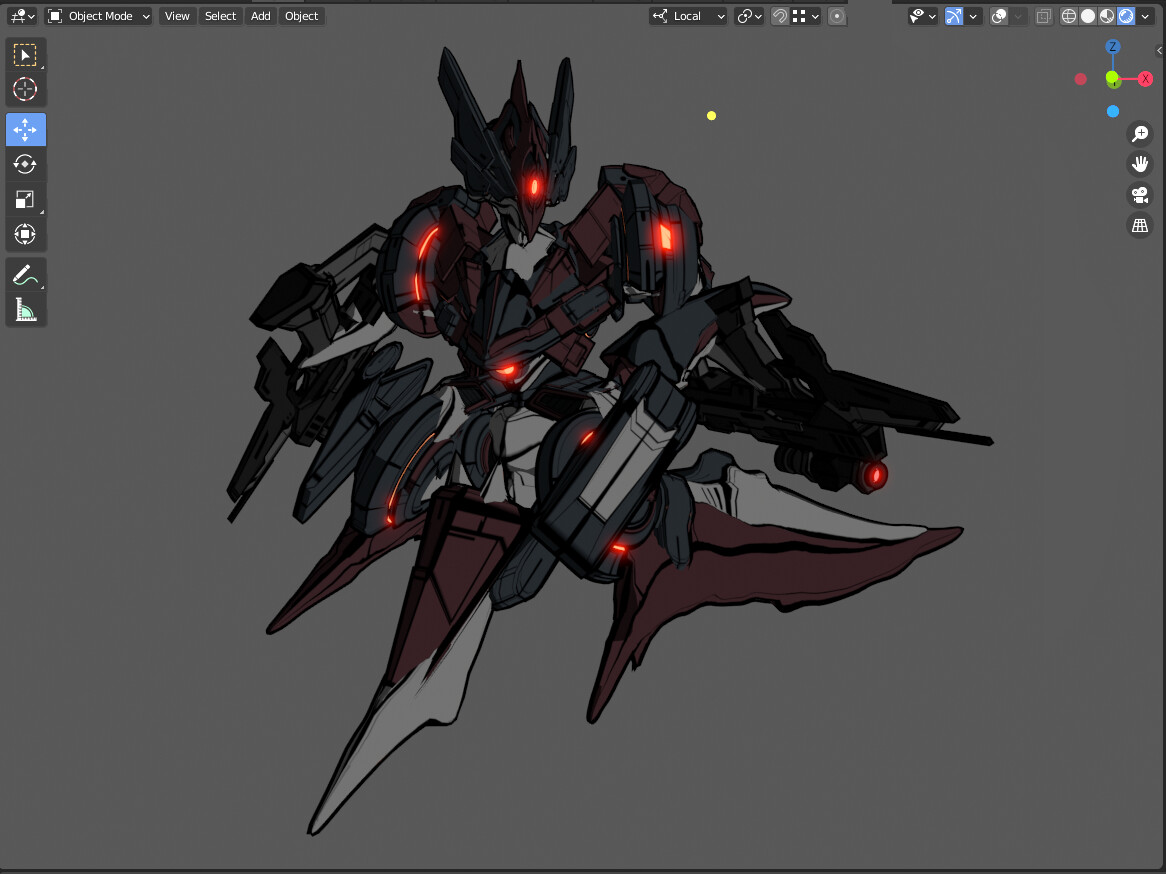Open the Add menu
The height and width of the screenshot is (874, 1166).
260,16
